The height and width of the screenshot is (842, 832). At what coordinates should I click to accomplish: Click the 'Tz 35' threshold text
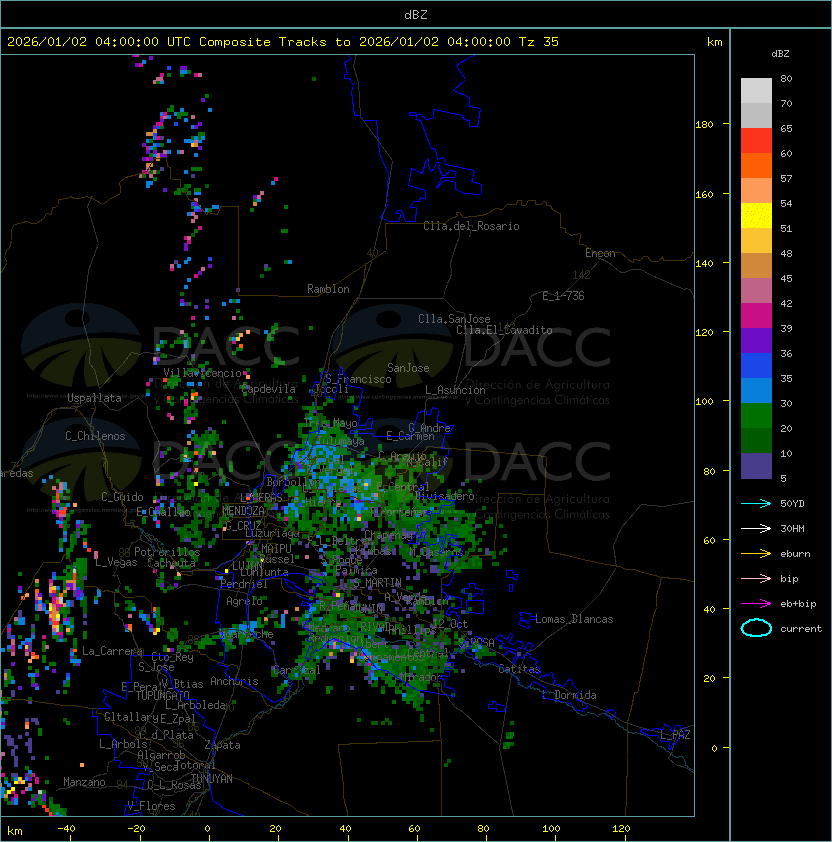tap(539, 42)
